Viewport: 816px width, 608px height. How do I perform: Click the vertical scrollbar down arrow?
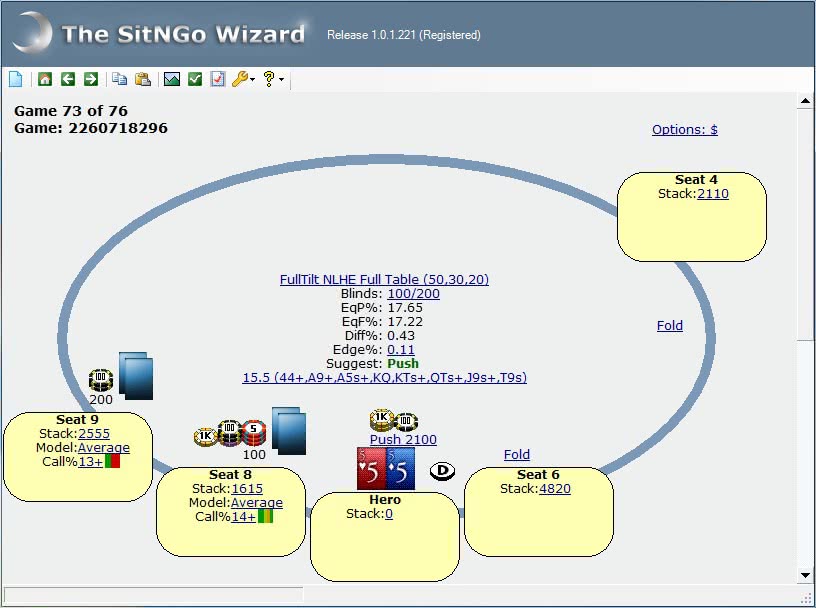805,575
